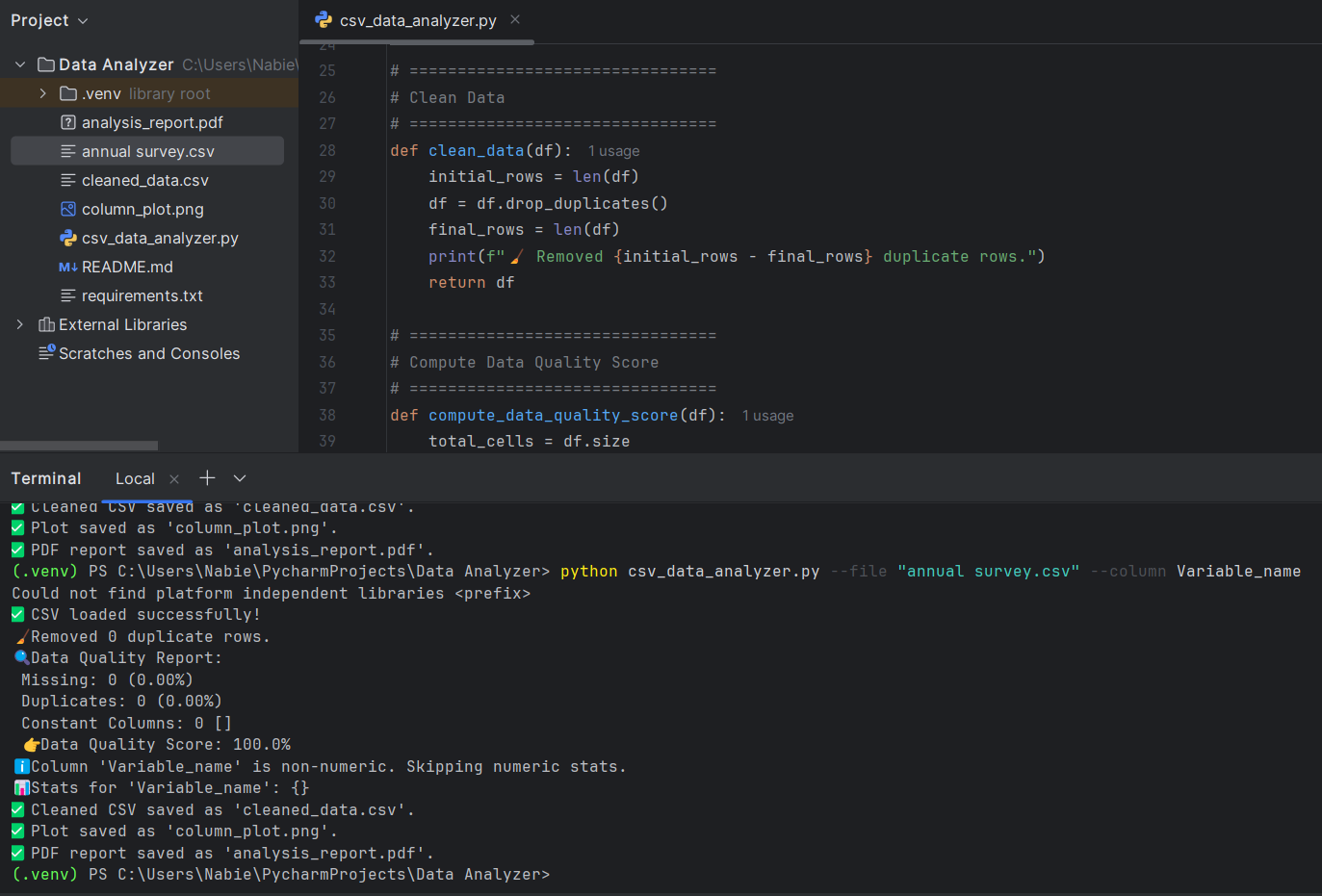Expand the .venv library root folder
This screenshot has width=1322, height=896.
pos(42,93)
